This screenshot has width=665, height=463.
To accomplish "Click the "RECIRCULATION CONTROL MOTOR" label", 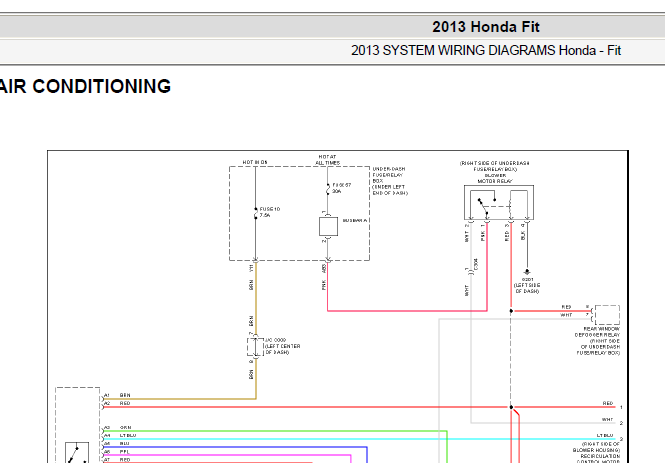I will point(599,459).
